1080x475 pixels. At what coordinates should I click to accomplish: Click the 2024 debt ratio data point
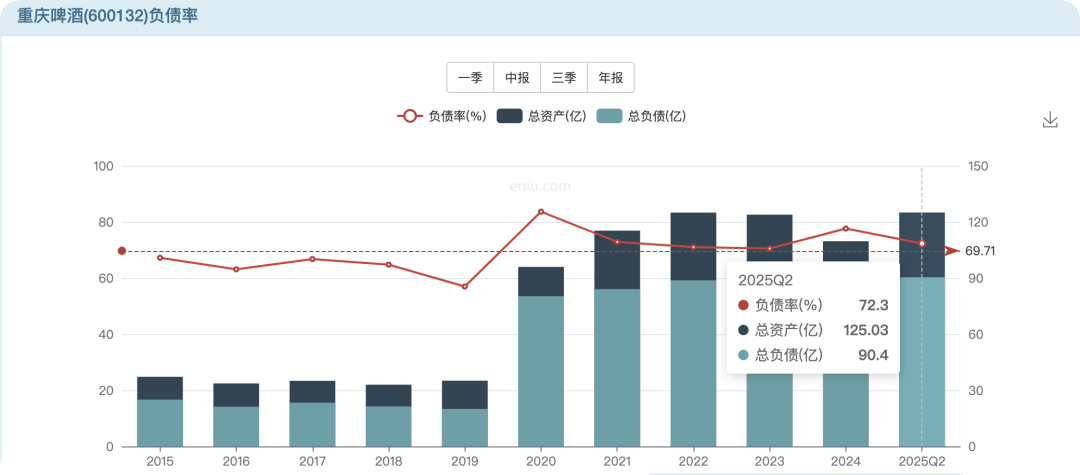(846, 229)
